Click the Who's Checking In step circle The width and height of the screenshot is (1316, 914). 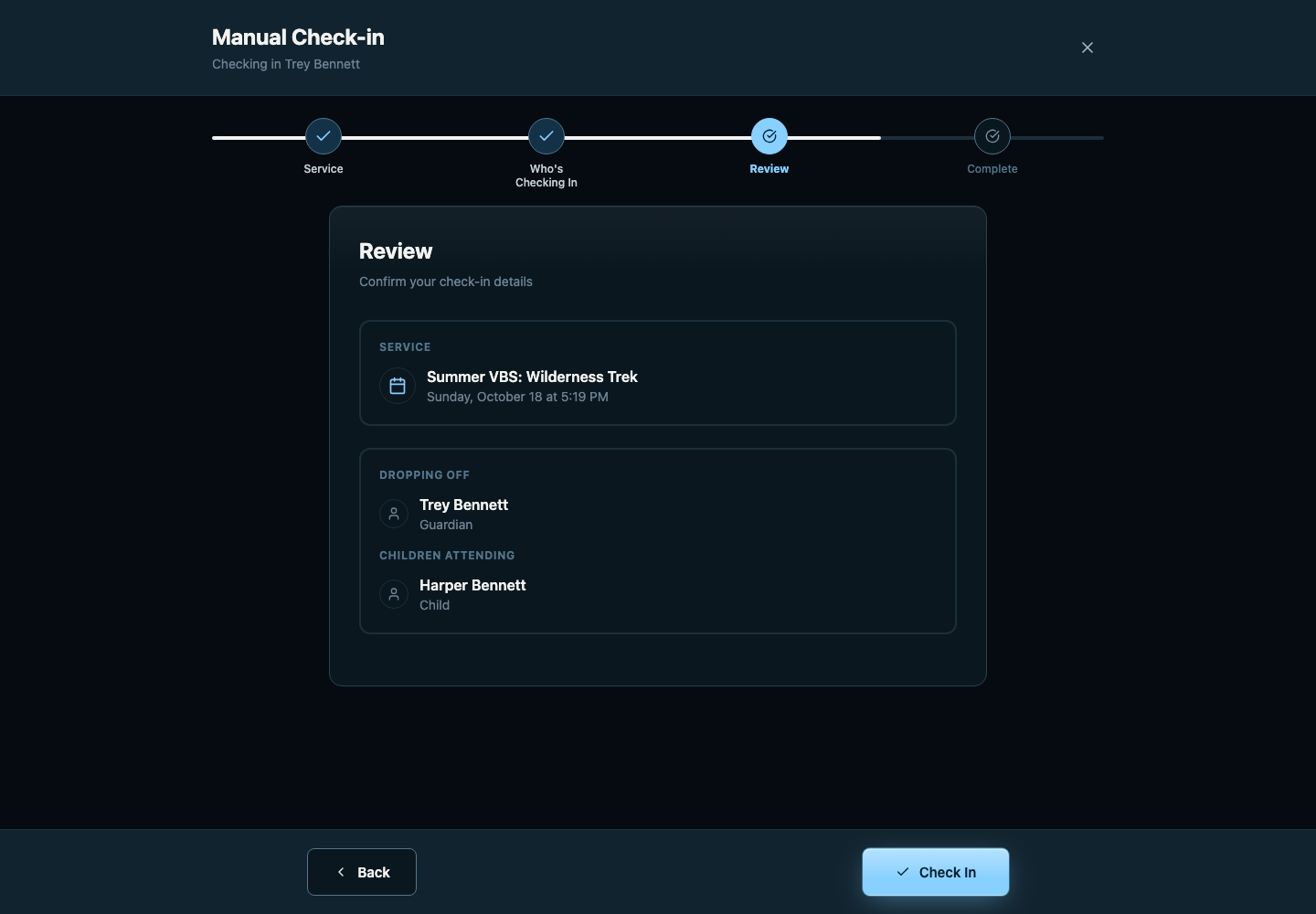pos(547,136)
